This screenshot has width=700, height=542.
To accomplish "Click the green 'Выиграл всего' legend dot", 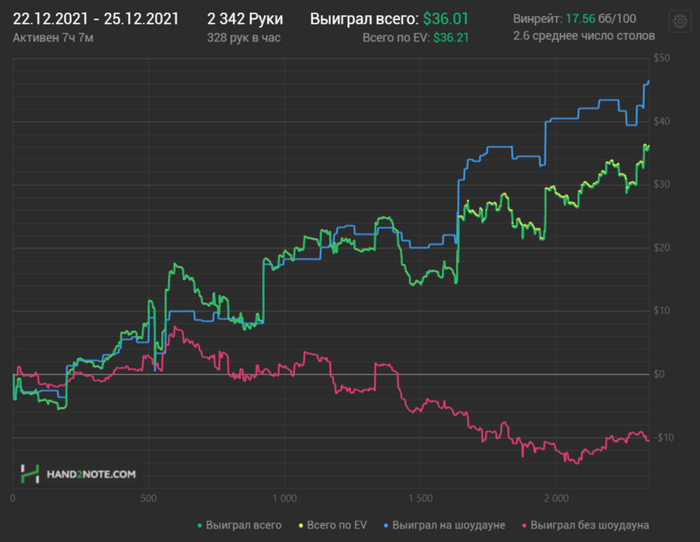I will click(x=200, y=525).
